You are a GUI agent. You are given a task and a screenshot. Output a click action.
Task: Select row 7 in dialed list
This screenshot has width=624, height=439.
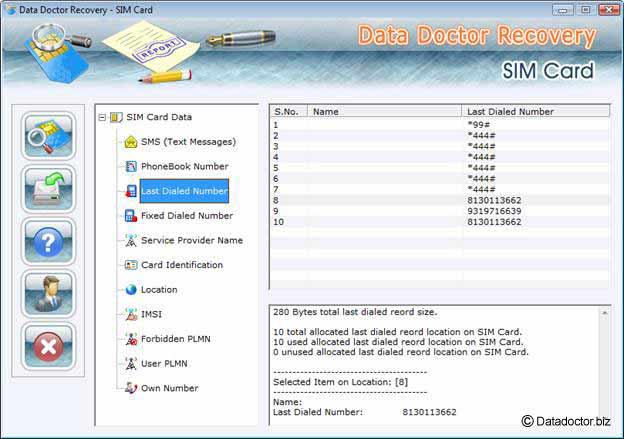tap(440, 189)
